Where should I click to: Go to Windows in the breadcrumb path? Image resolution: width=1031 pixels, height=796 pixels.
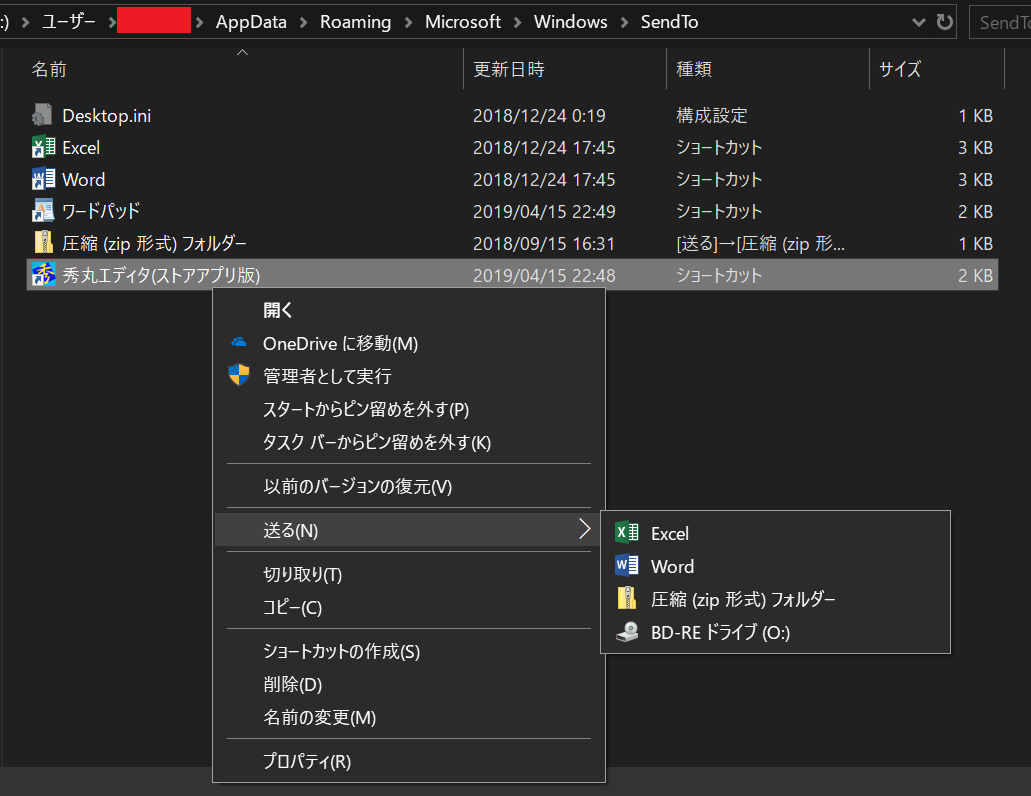tap(570, 22)
